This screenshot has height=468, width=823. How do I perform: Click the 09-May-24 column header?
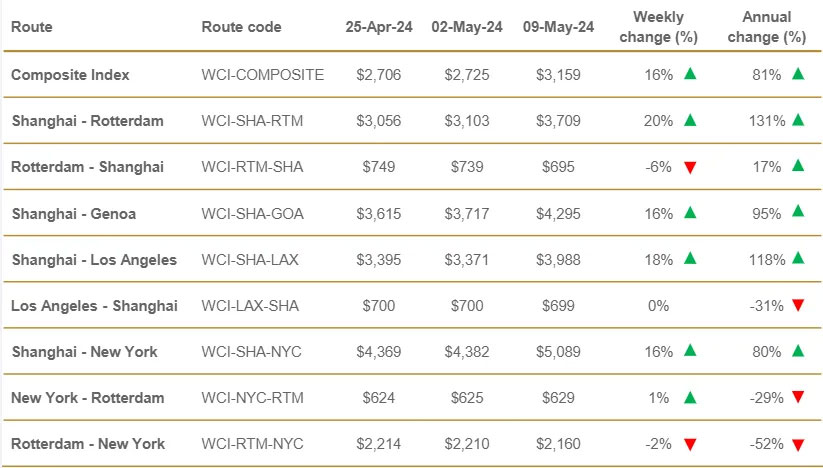(558, 27)
